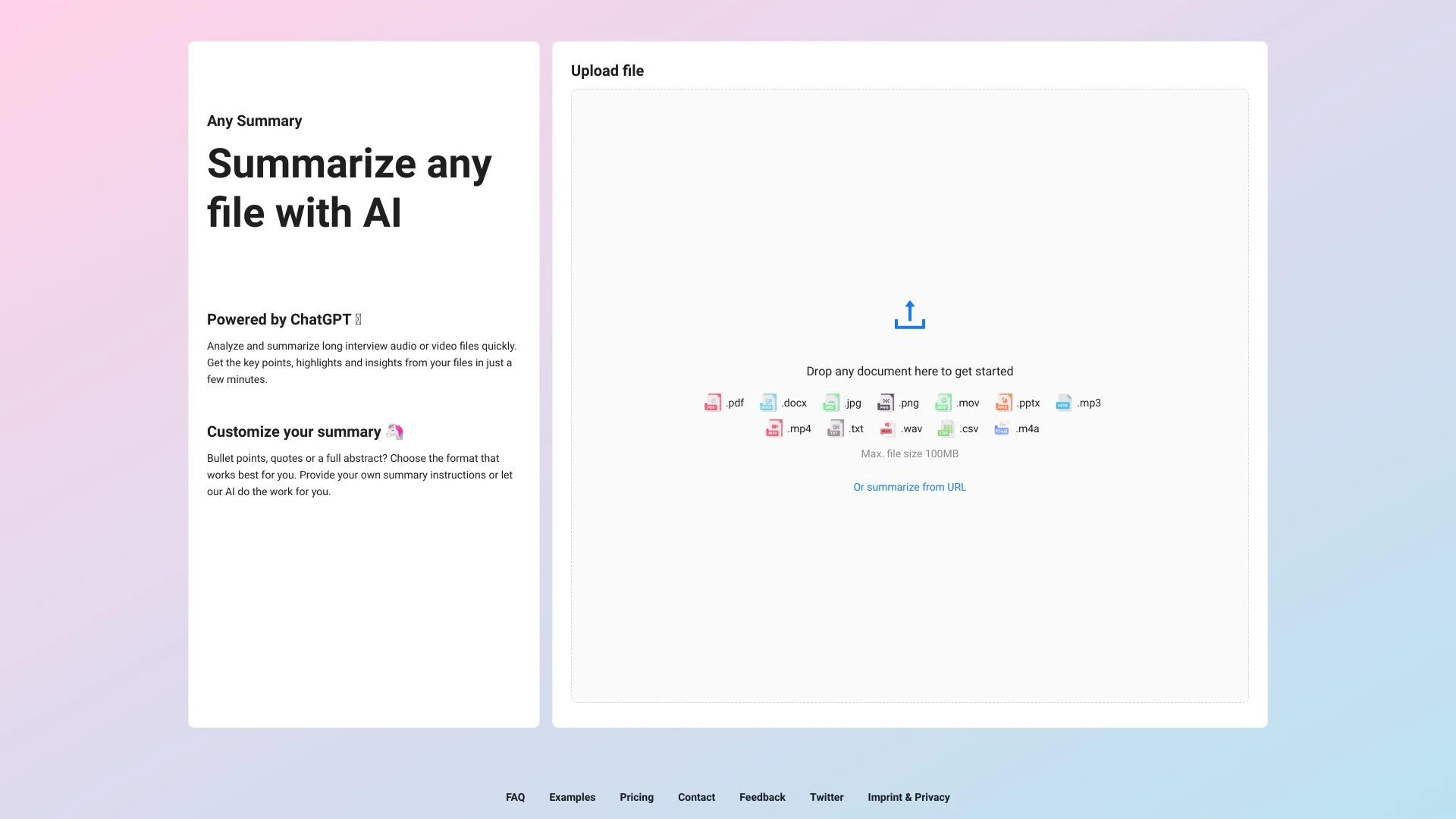
Task: Click the DOCX file format icon
Action: click(x=769, y=402)
